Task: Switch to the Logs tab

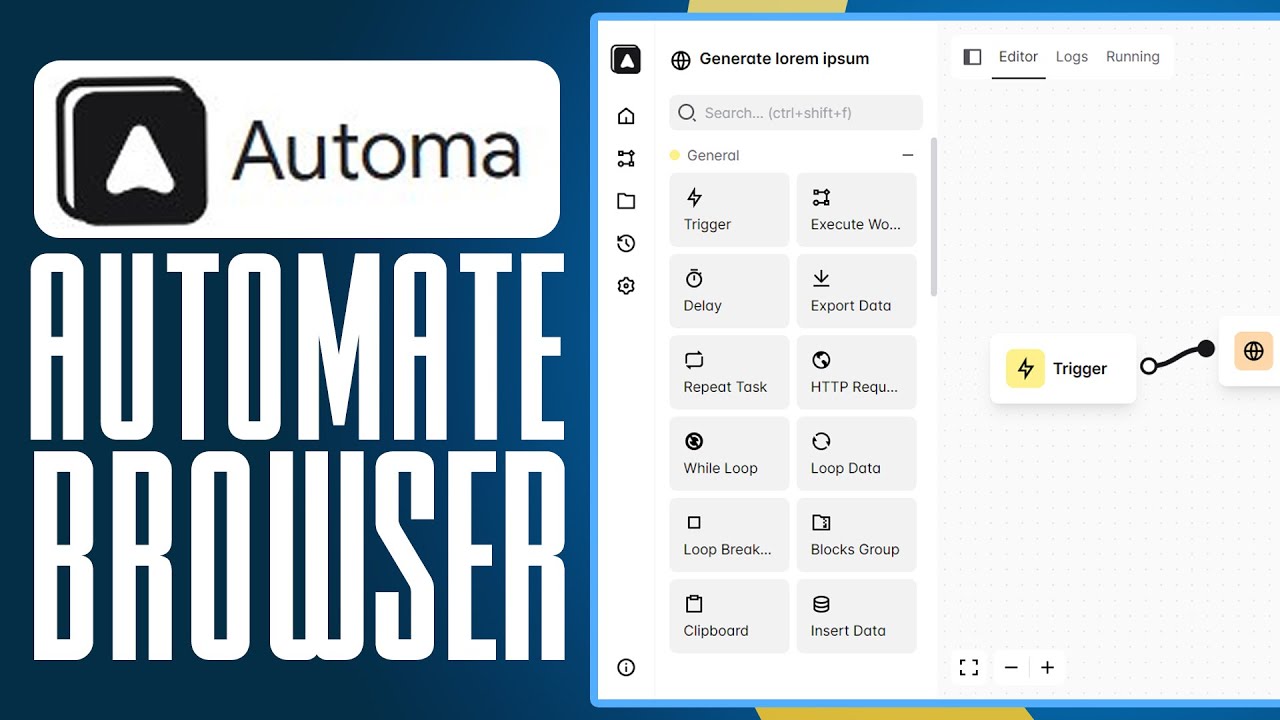Action: click(1071, 57)
